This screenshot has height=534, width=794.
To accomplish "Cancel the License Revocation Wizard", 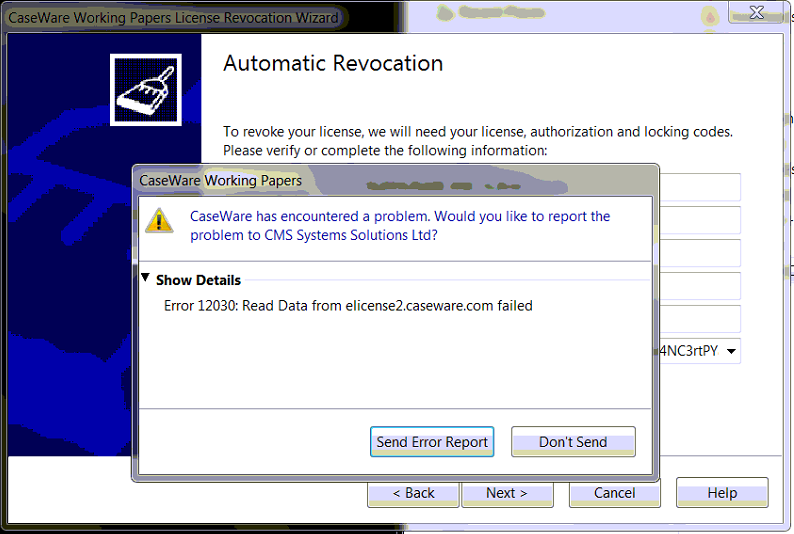I will click(615, 493).
